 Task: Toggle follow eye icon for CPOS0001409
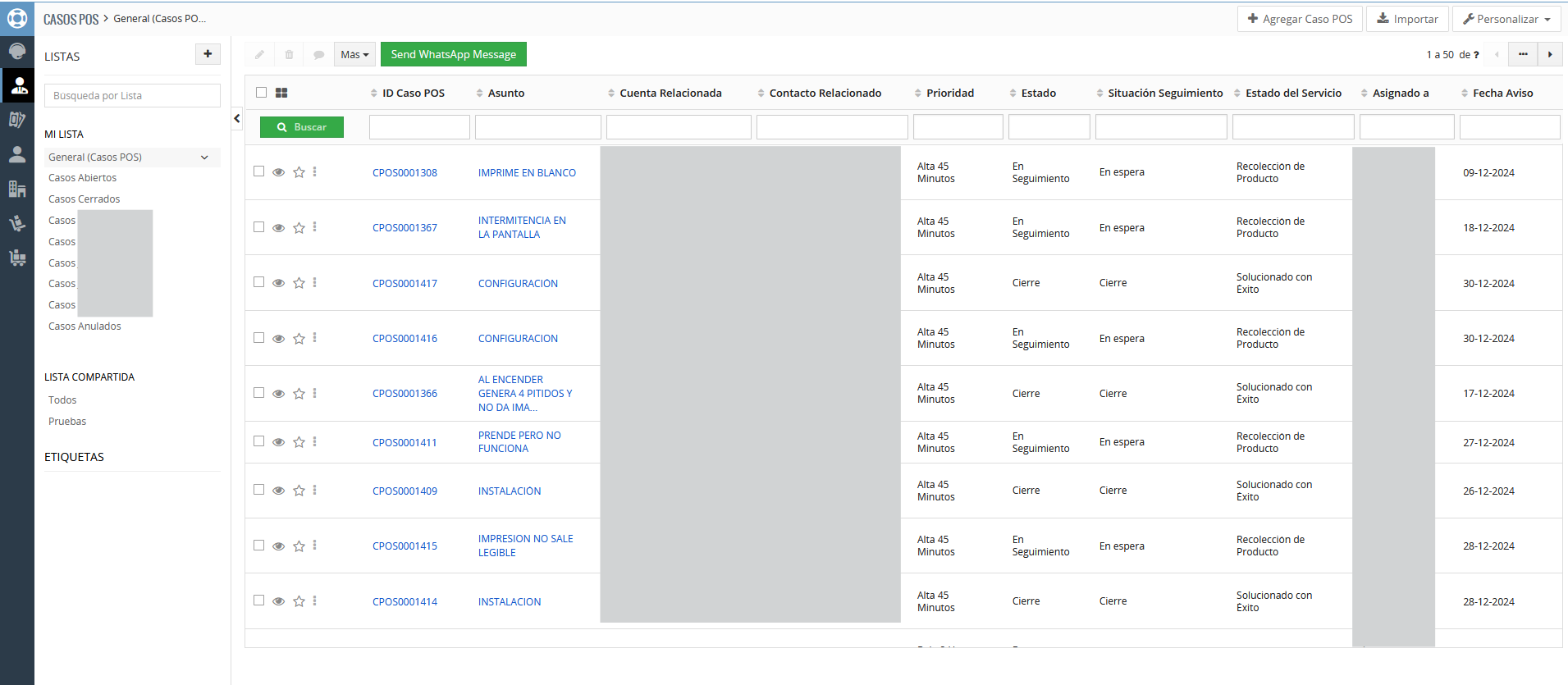[279, 491]
